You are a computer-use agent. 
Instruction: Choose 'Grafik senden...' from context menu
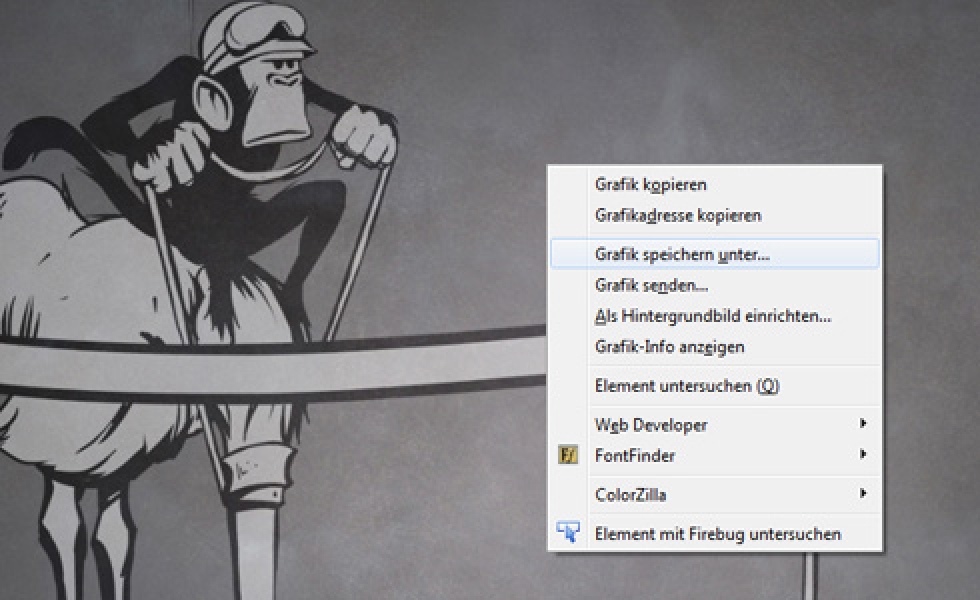[651, 285]
